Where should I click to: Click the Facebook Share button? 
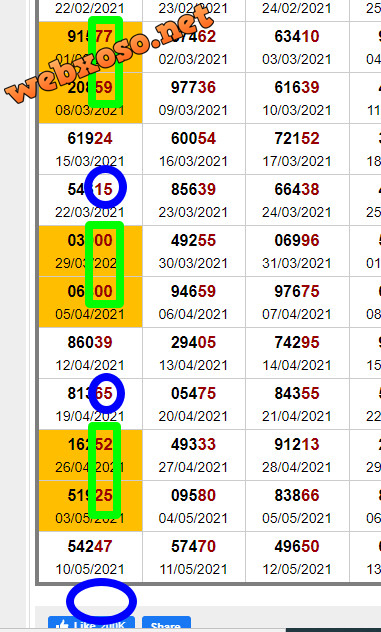click(x=166, y=624)
